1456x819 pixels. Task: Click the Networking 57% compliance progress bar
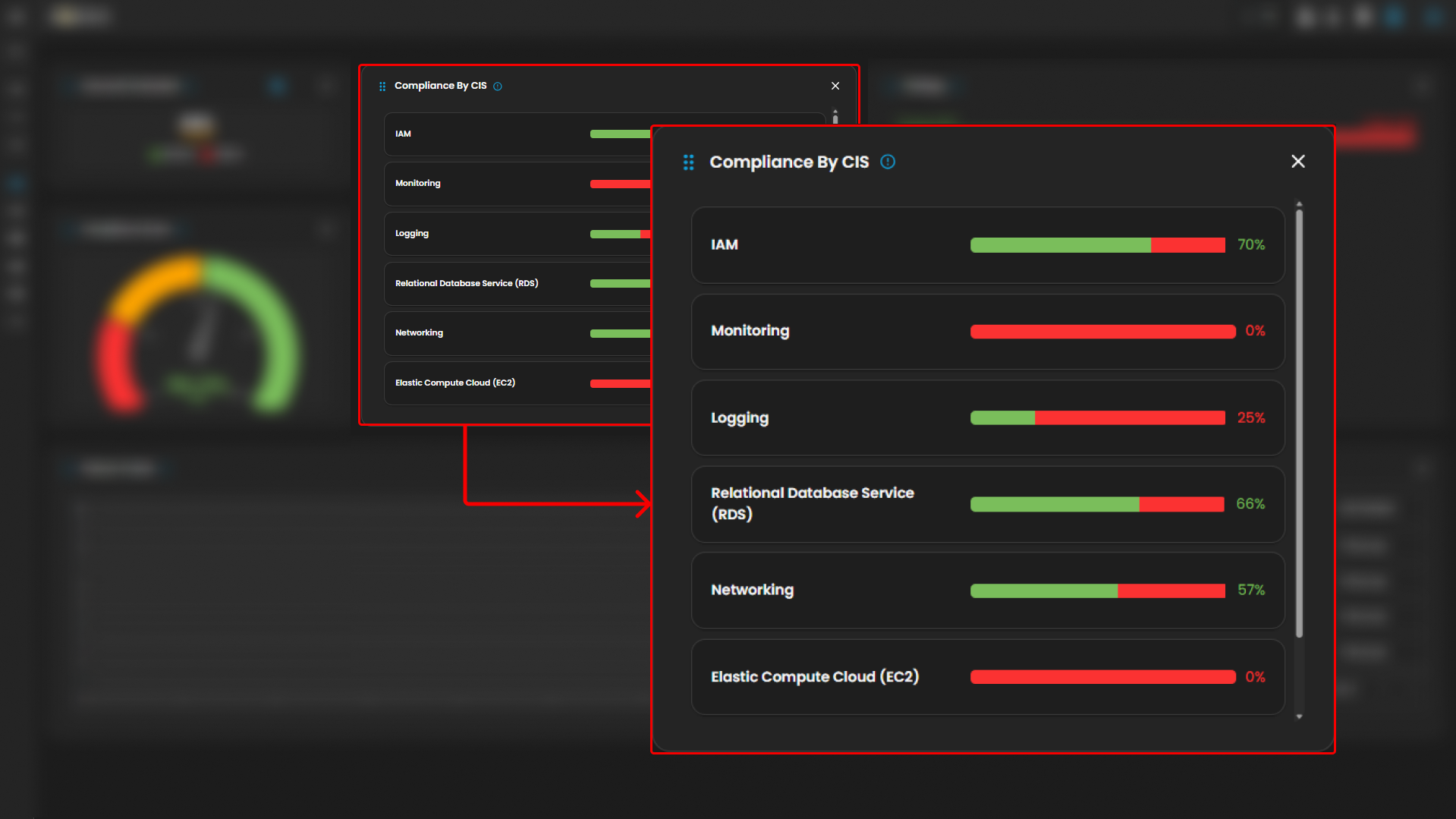coord(1097,591)
